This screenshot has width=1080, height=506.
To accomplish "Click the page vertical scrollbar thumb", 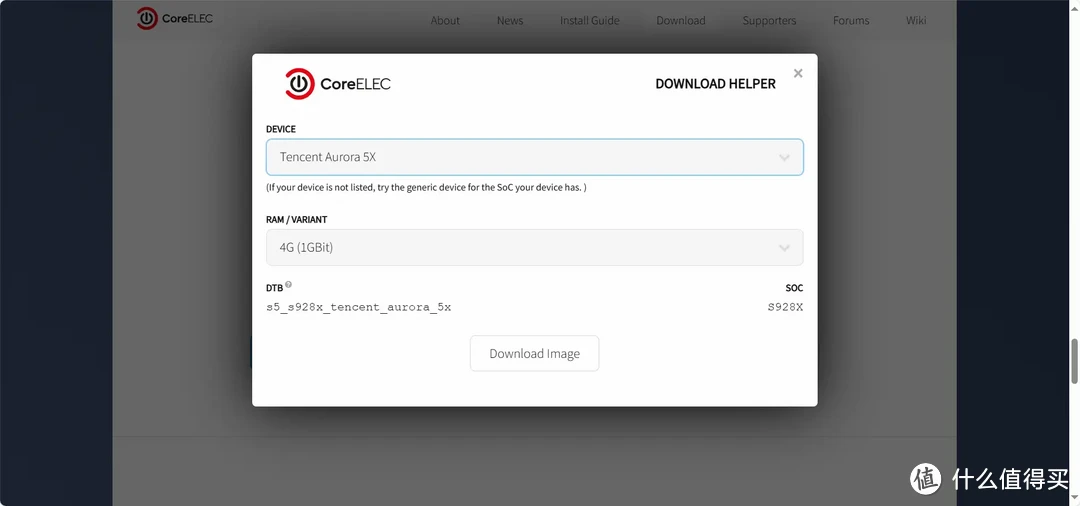I will click(x=1074, y=361).
